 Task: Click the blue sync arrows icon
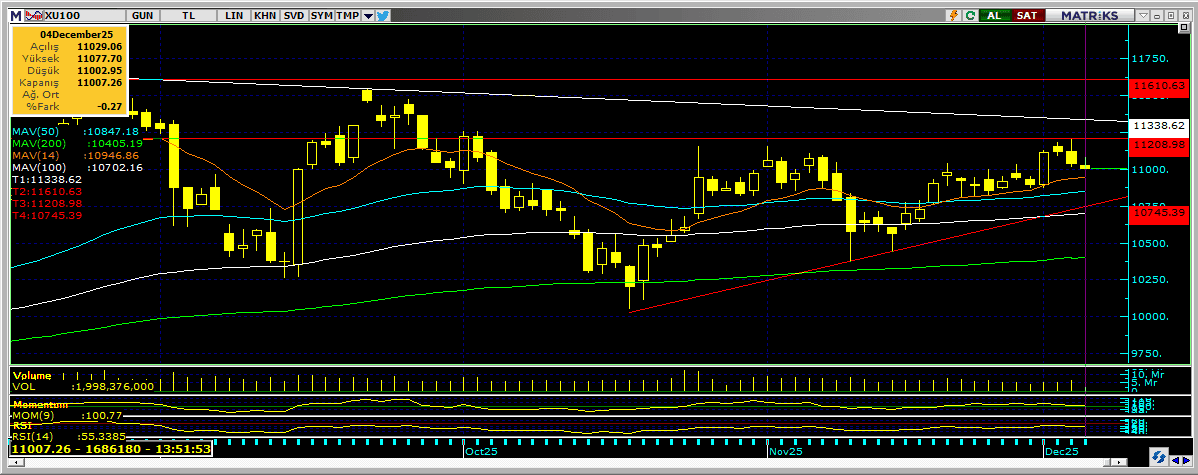[x=969, y=16]
